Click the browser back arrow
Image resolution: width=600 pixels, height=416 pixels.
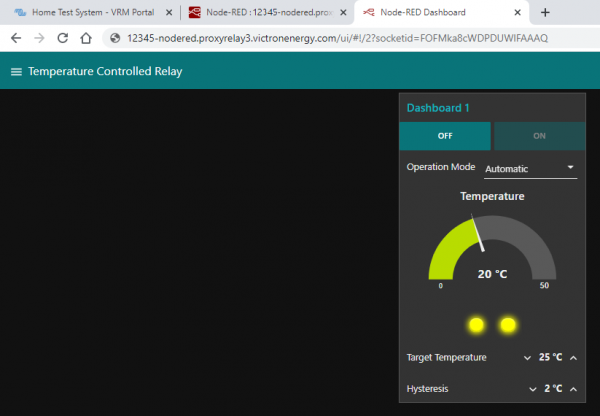tap(16, 37)
